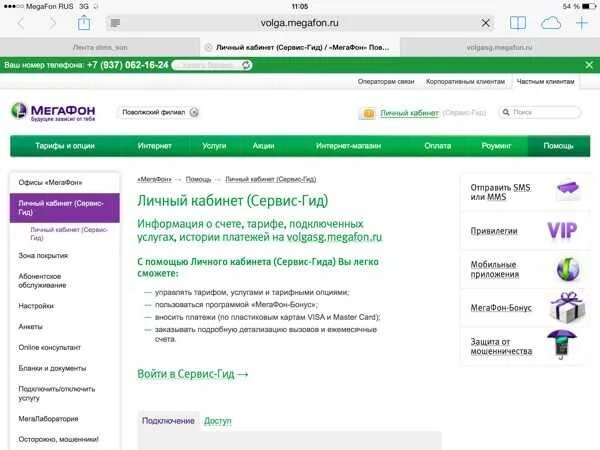The width and height of the screenshot is (600, 450).
Task: Open the Safari share sheet icon
Action: (x=84, y=23)
